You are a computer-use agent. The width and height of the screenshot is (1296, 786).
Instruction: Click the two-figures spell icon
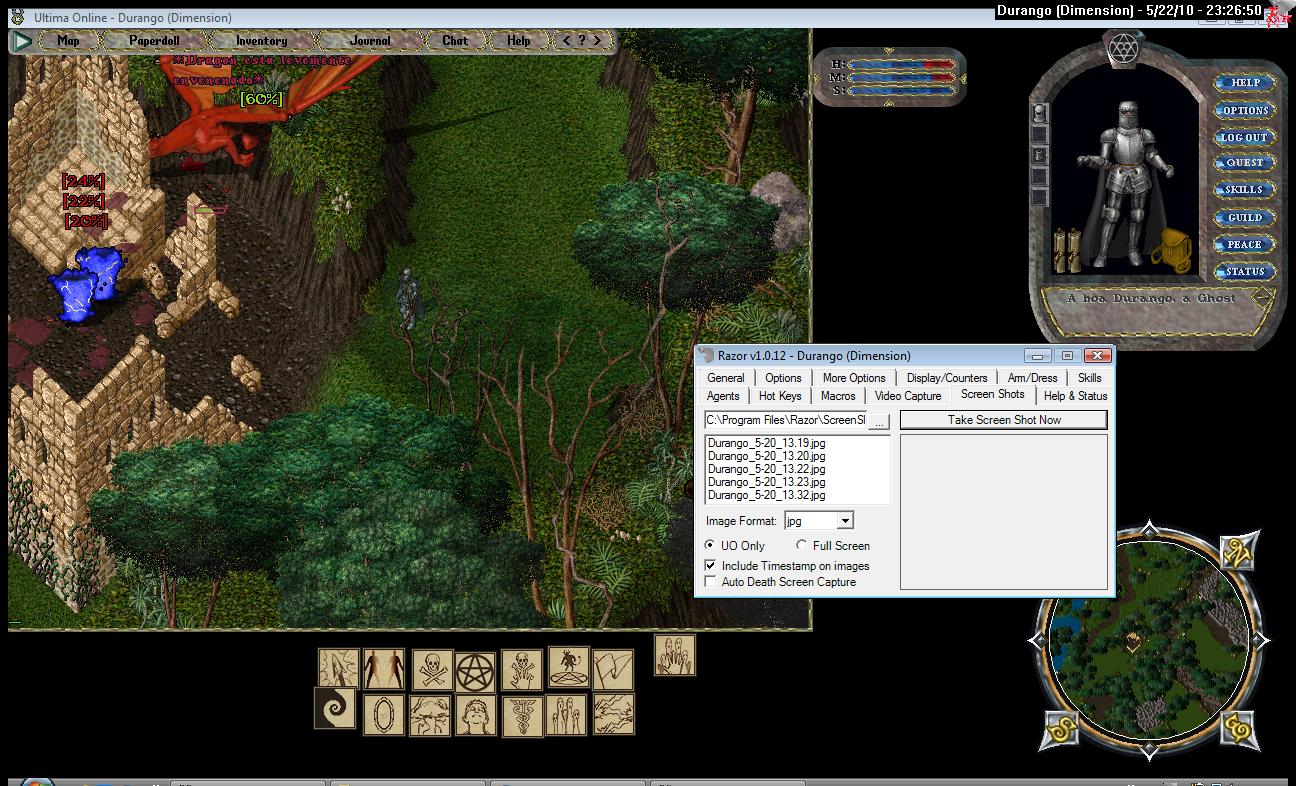tap(385, 669)
